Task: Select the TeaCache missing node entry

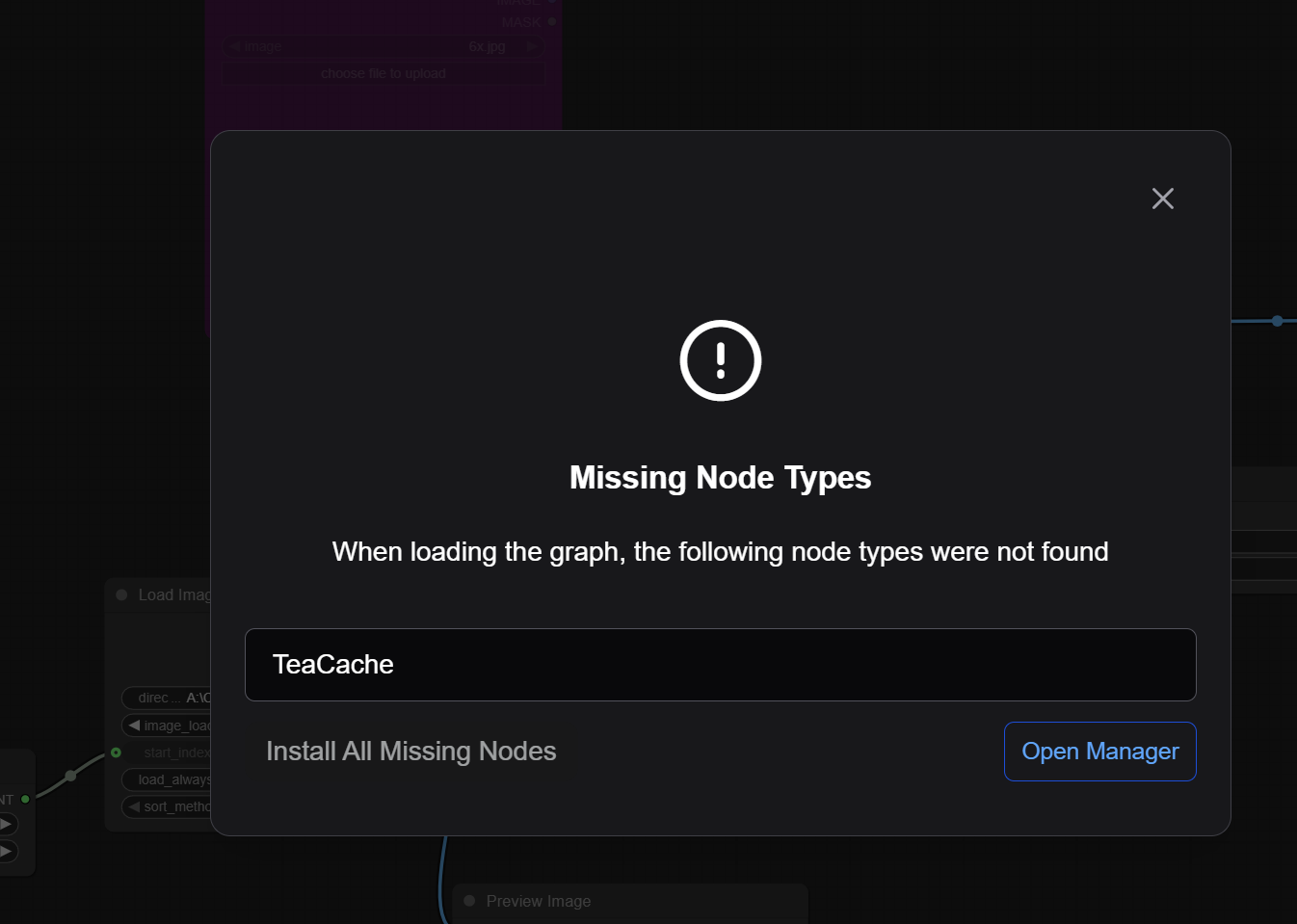Action: point(720,665)
